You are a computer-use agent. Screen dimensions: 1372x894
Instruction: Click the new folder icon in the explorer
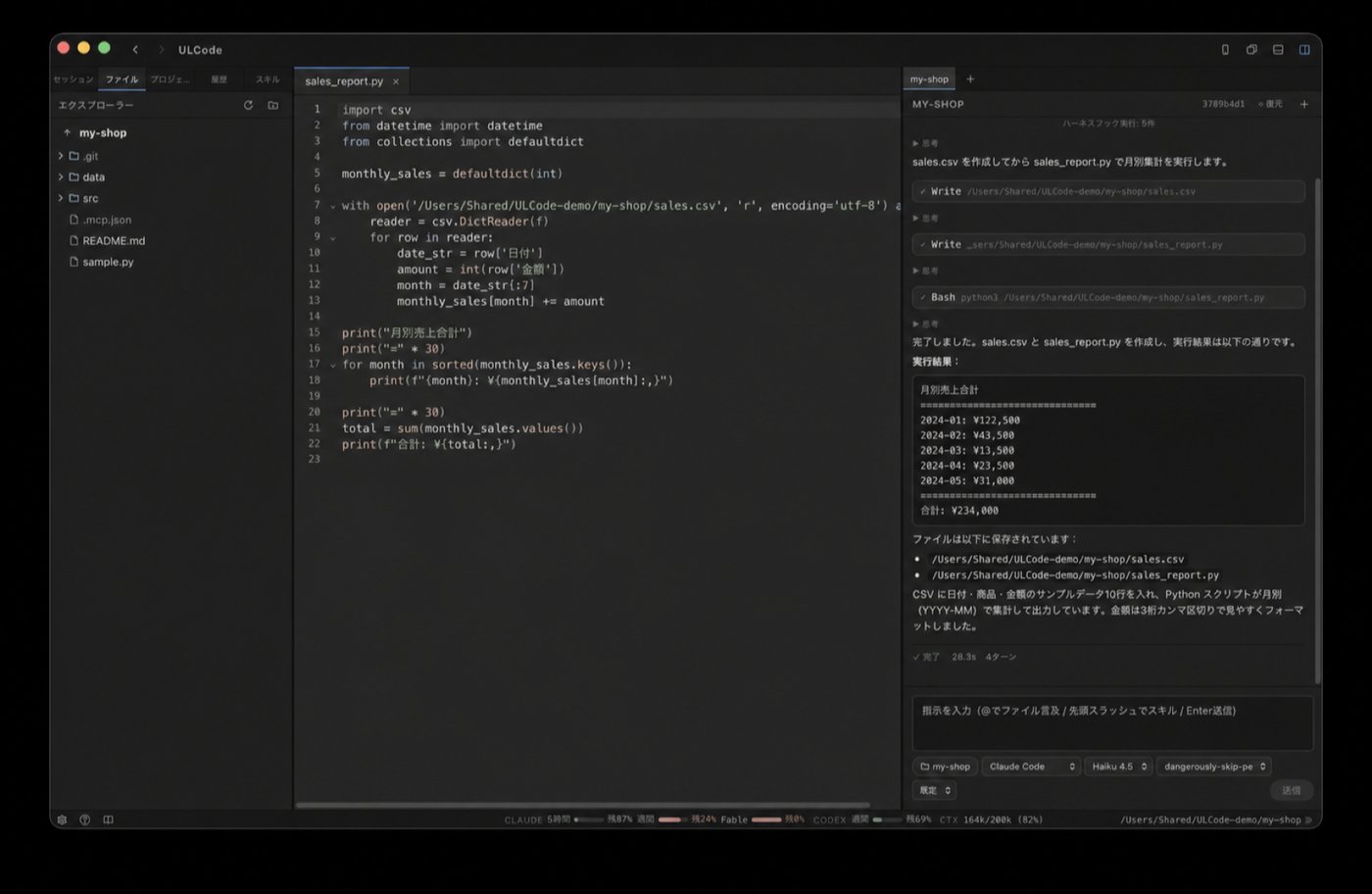coord(273,105)
